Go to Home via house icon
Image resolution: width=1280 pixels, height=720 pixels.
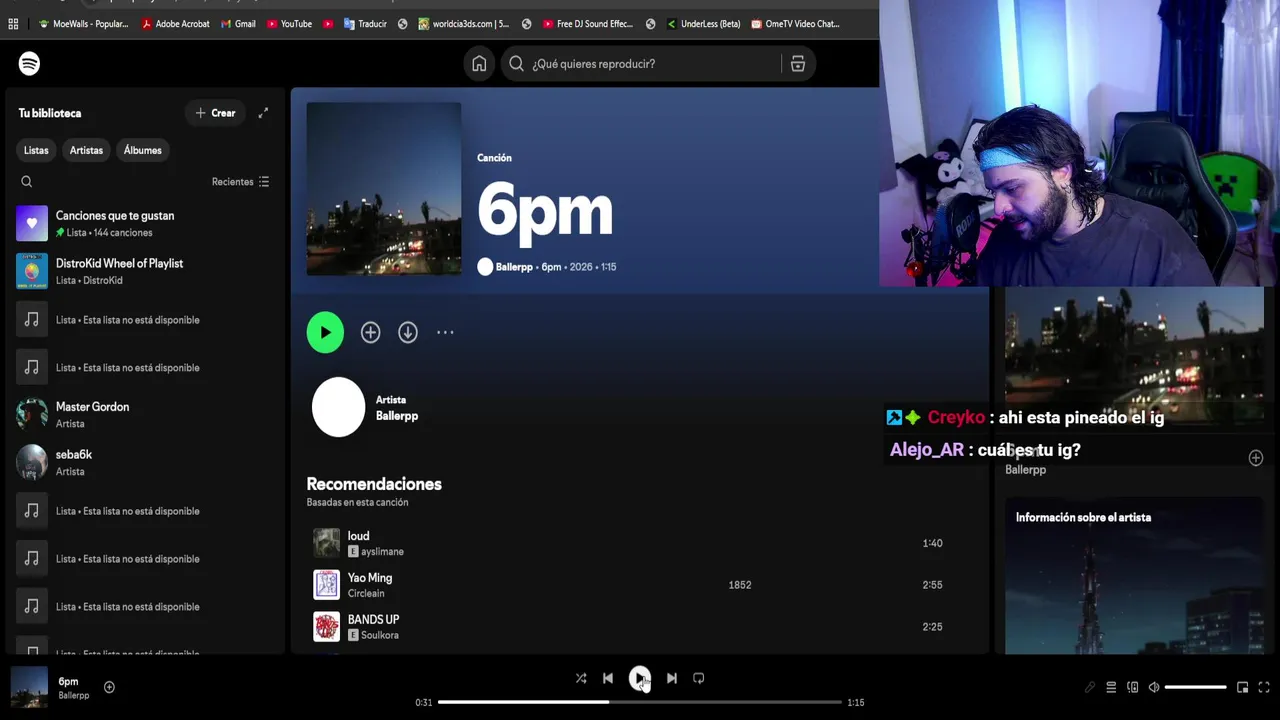pos(479,64)
